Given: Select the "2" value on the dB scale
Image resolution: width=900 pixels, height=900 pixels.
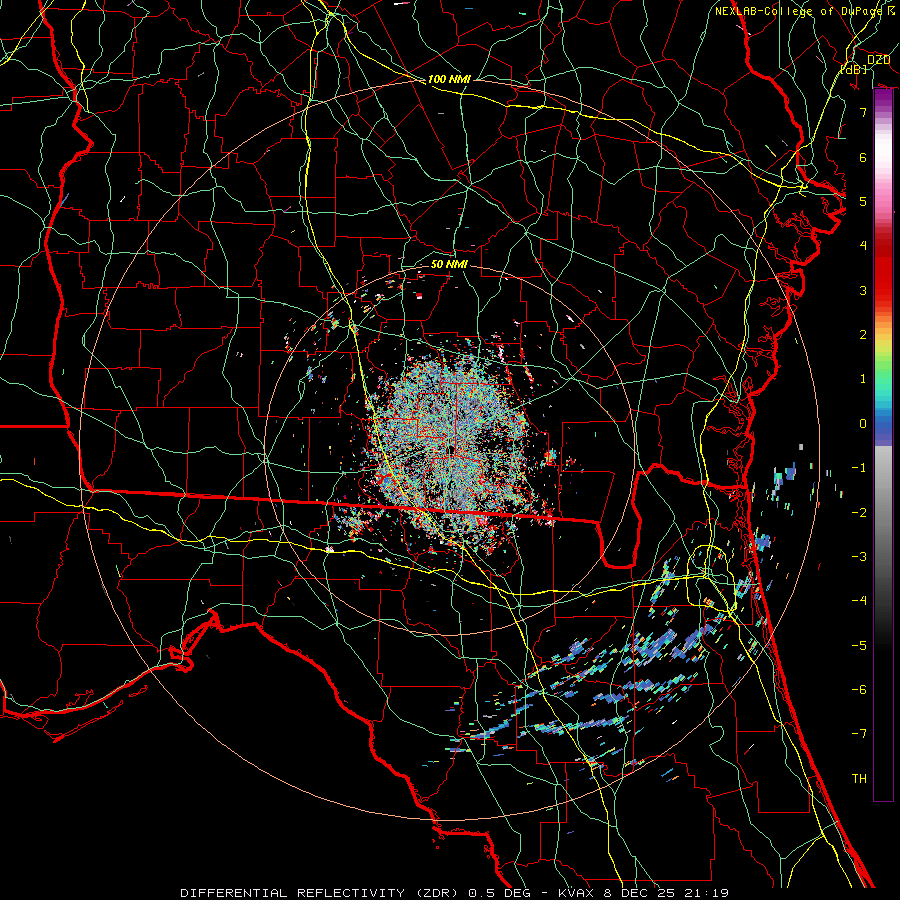Looking at the screenshot, I should (863, 335).
